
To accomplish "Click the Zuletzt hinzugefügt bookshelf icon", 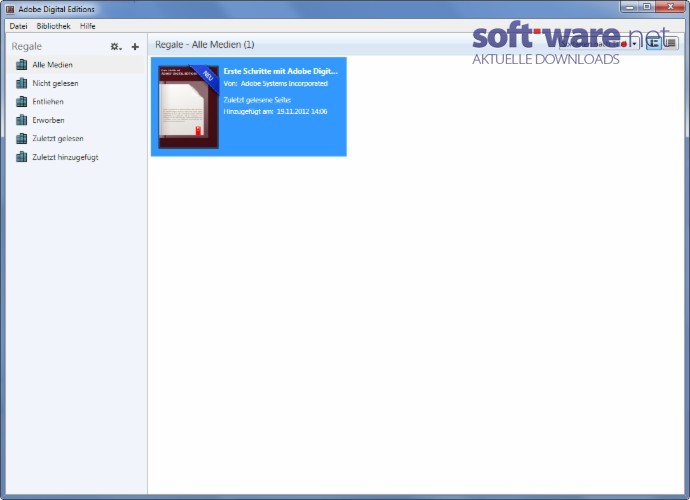I will tap(21, 157).
